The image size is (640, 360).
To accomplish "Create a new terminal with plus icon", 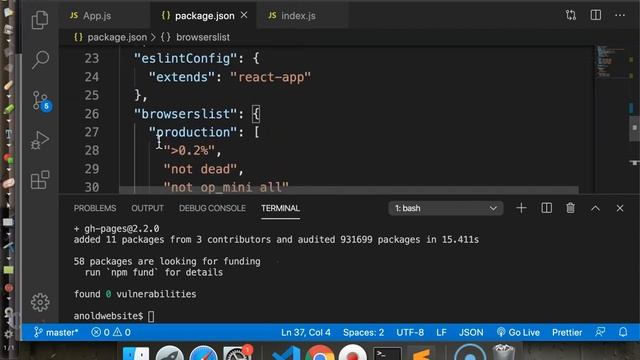I will click(x=521, y=208).
